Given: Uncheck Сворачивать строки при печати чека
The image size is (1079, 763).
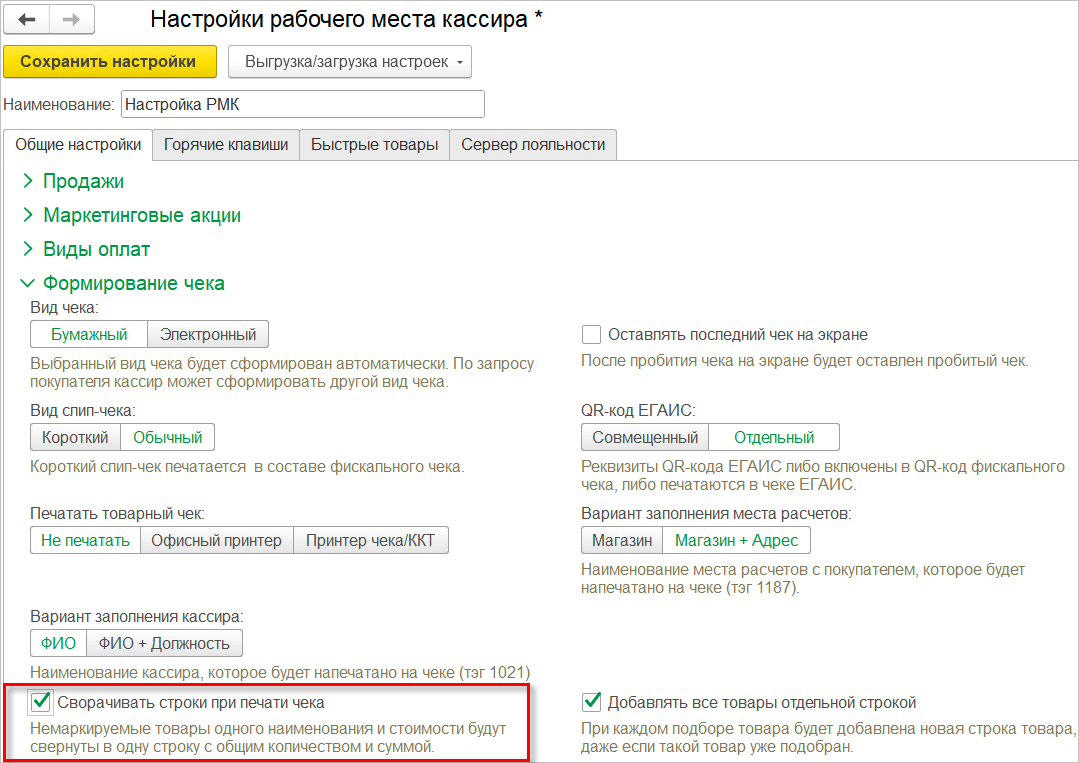Looking at the screenshot, I should click(x=41, y=702).
